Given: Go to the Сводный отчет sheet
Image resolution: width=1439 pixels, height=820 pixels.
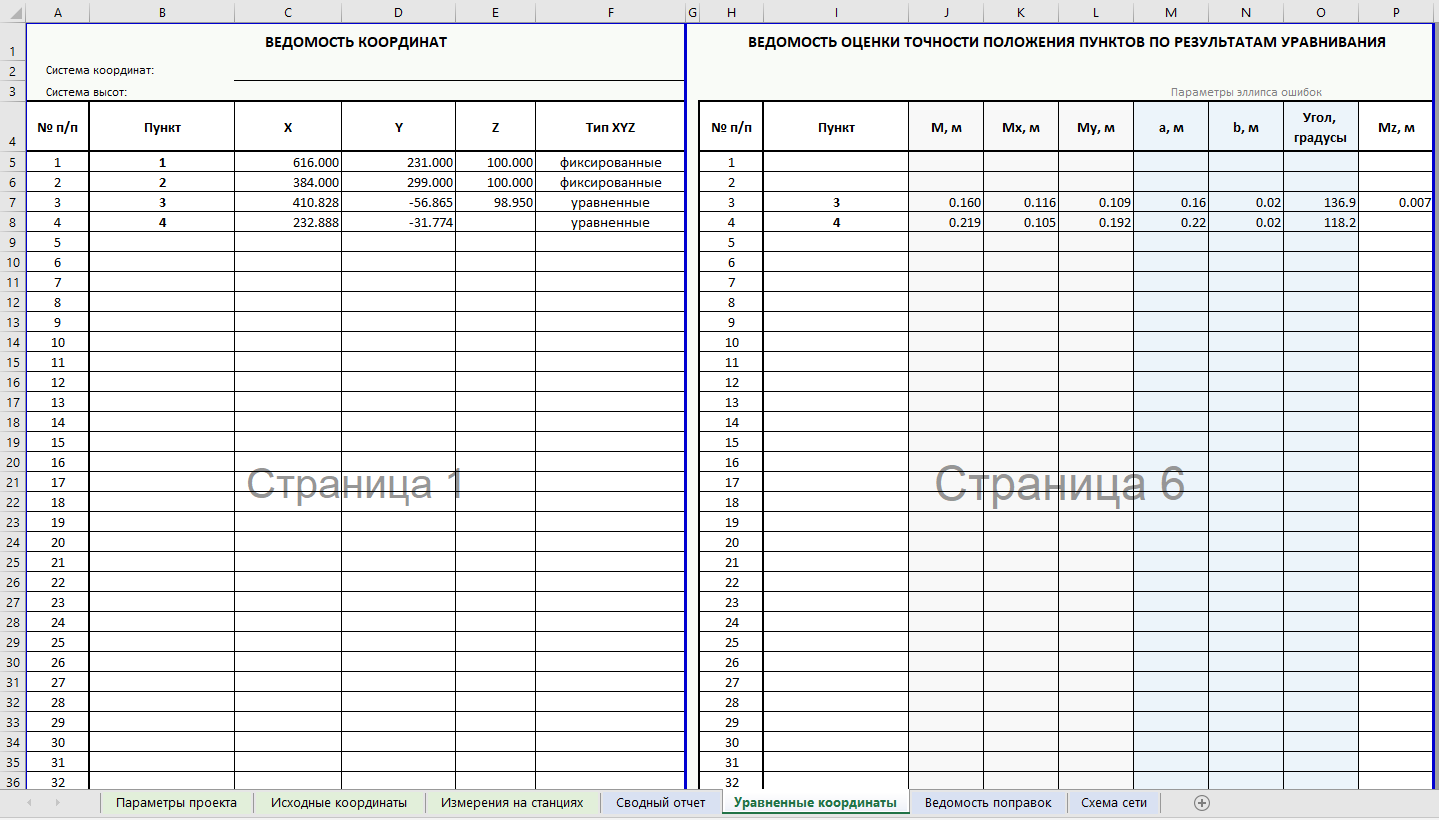Looking at the screenshot, I should click(x=660, y=803).
